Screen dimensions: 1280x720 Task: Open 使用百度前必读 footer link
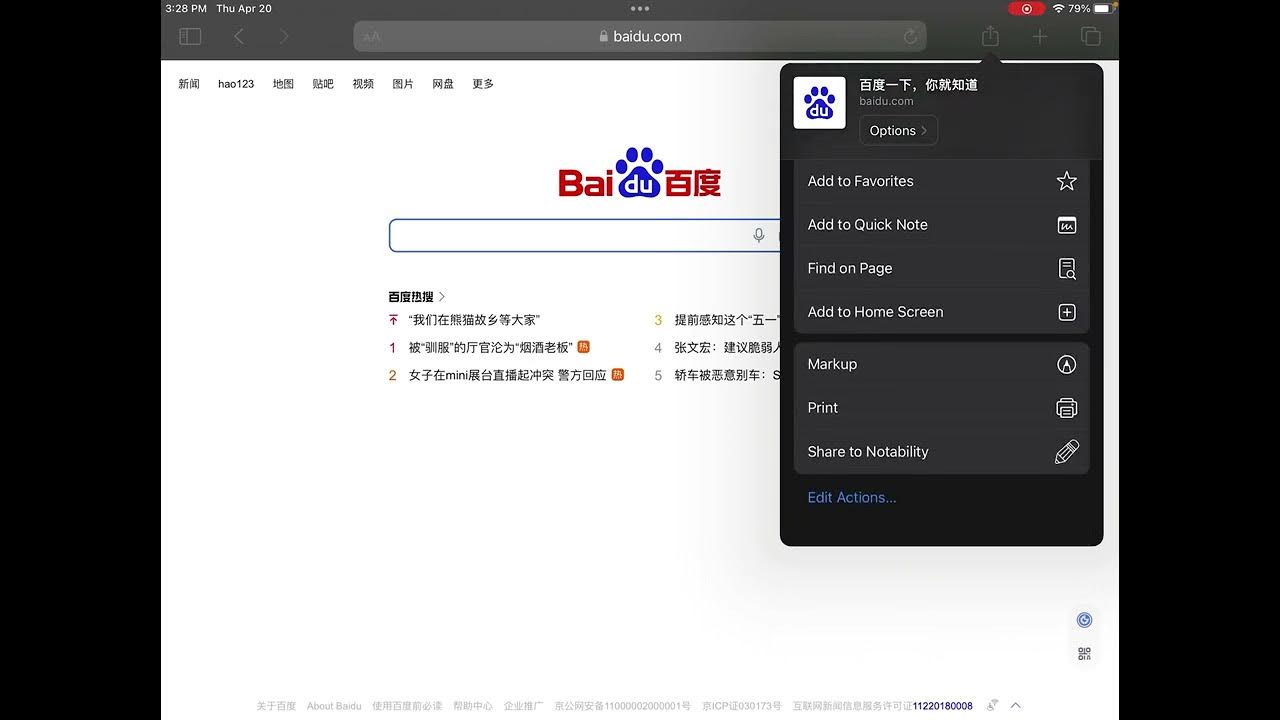[407, 706]
